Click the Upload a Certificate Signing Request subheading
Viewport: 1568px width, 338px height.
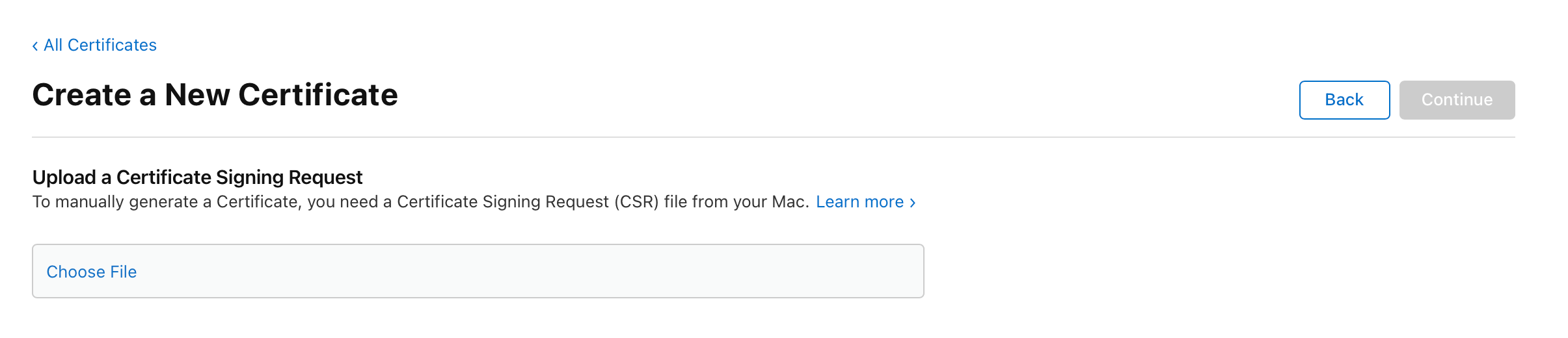coord(197,177)
